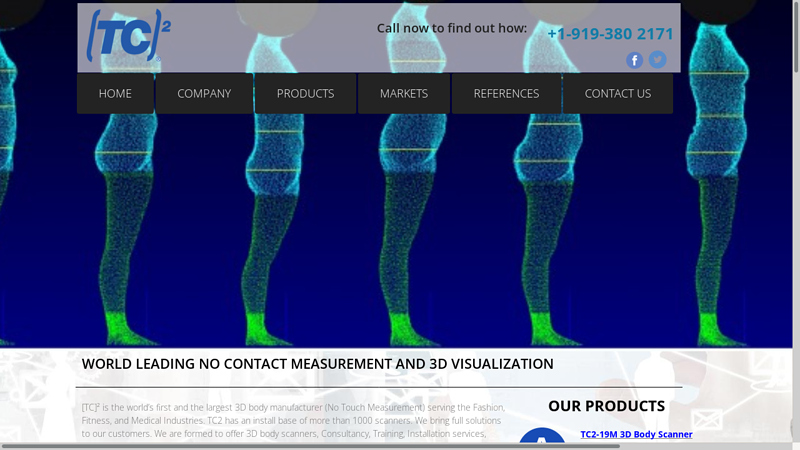
Task: Click the vertical scrollbar thumb
Action: click(796, 36)
